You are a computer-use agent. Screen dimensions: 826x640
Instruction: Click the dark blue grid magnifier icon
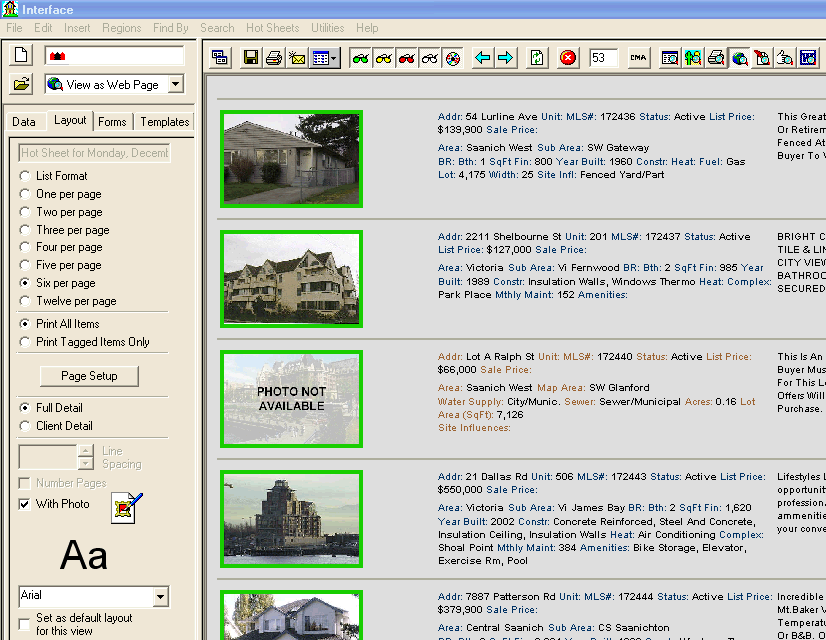(809, 58)
